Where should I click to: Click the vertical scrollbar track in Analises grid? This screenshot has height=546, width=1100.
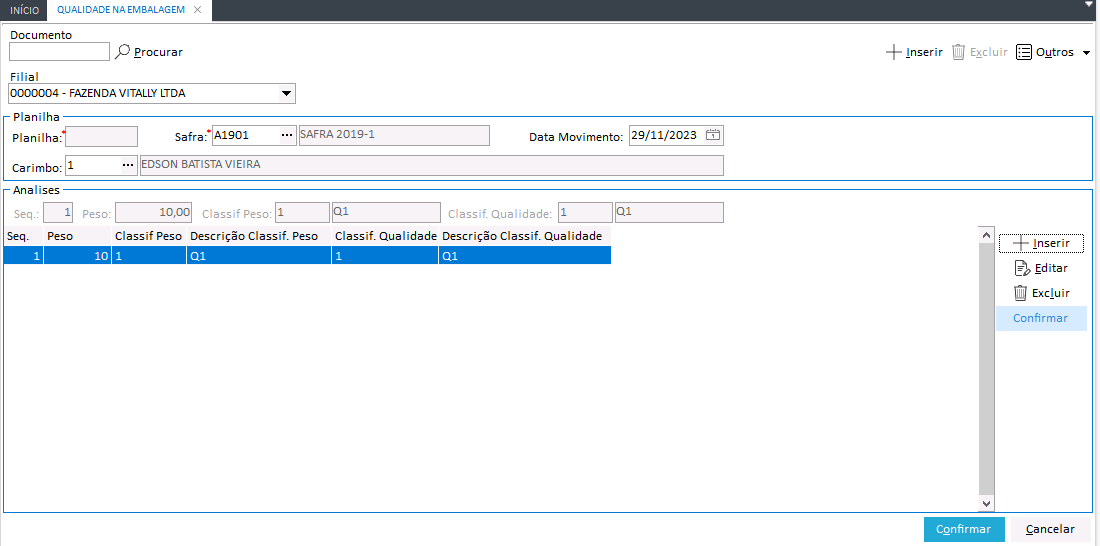tap(986, 368)
